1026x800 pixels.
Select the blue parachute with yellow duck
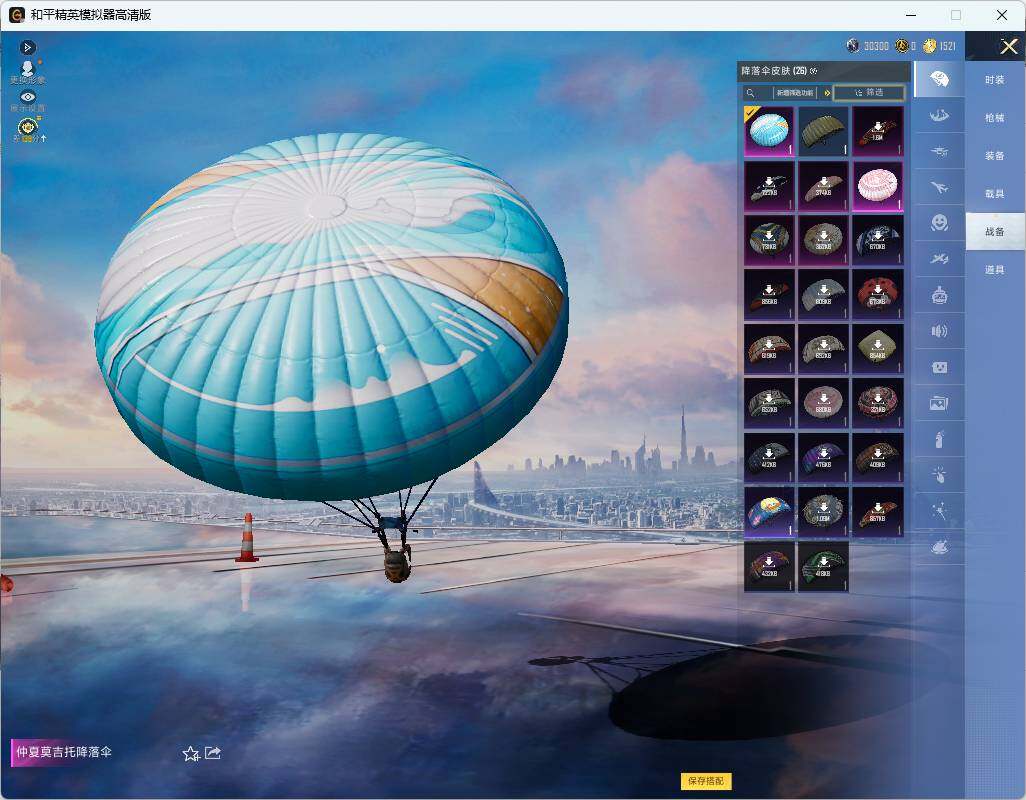769,512
